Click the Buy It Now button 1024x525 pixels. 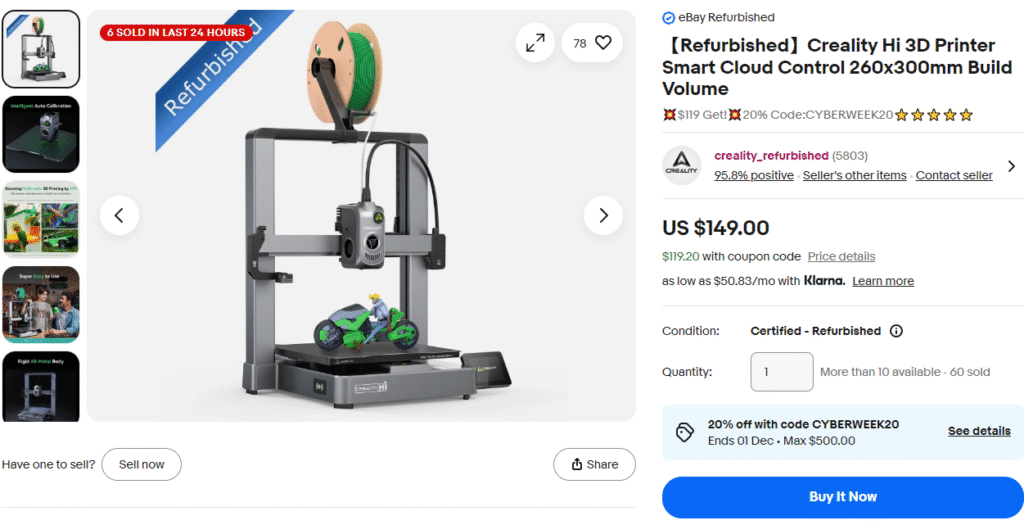842,497
